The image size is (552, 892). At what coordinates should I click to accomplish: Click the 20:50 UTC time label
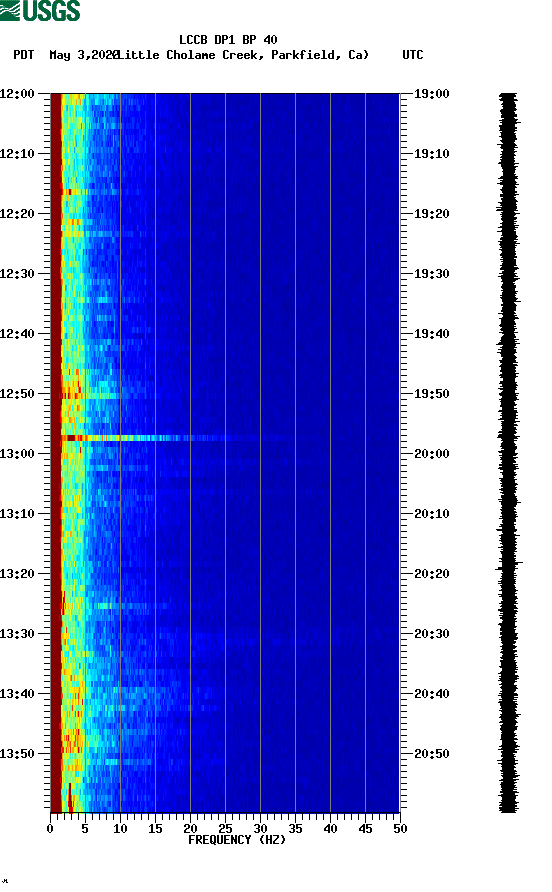pyautogui.click(x=431, y=754)
